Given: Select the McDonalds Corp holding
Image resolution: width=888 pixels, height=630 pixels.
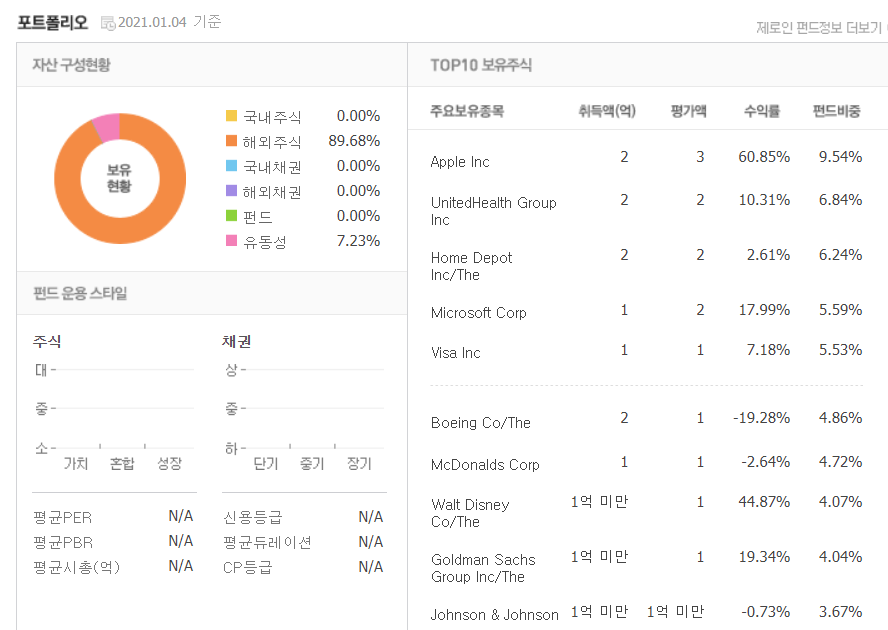Looking at the screenshot, I should (x=485, y=465).
